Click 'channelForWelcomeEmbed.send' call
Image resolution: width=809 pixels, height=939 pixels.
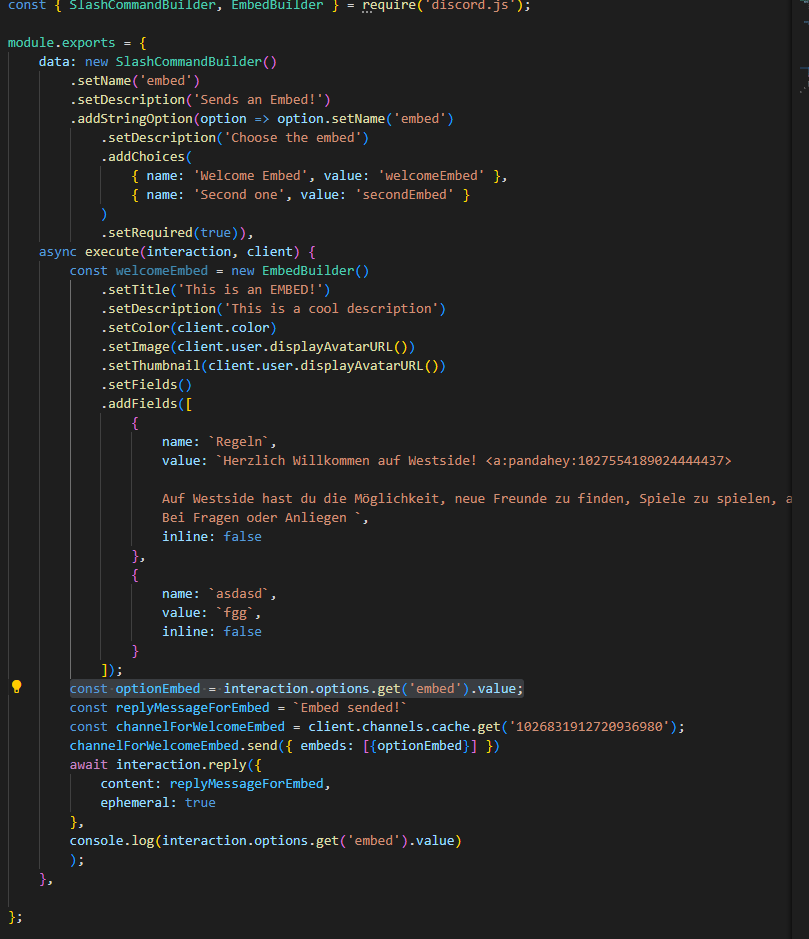point(173,746)
